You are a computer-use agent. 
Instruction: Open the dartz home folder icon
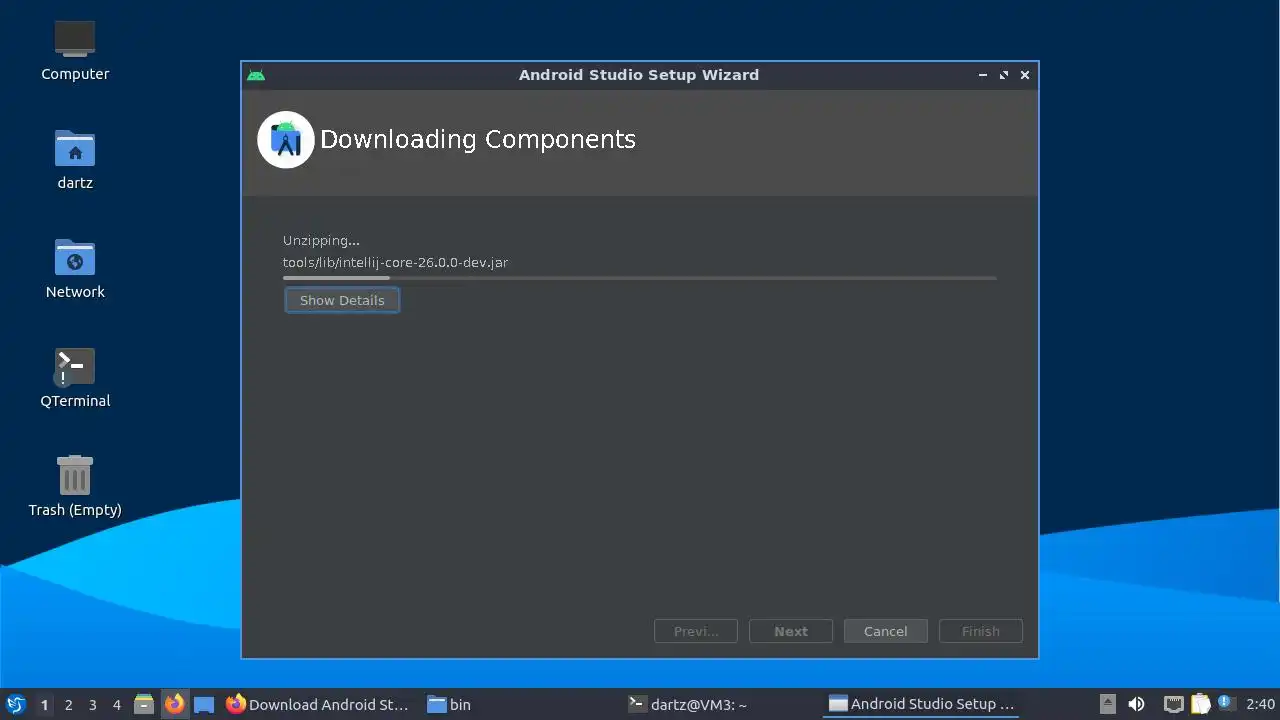tap(75, 160)
